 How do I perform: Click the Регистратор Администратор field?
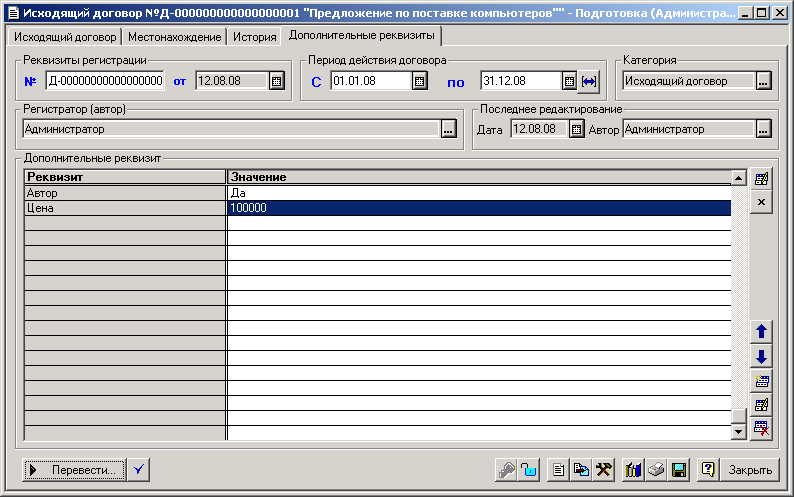[231, 129]
